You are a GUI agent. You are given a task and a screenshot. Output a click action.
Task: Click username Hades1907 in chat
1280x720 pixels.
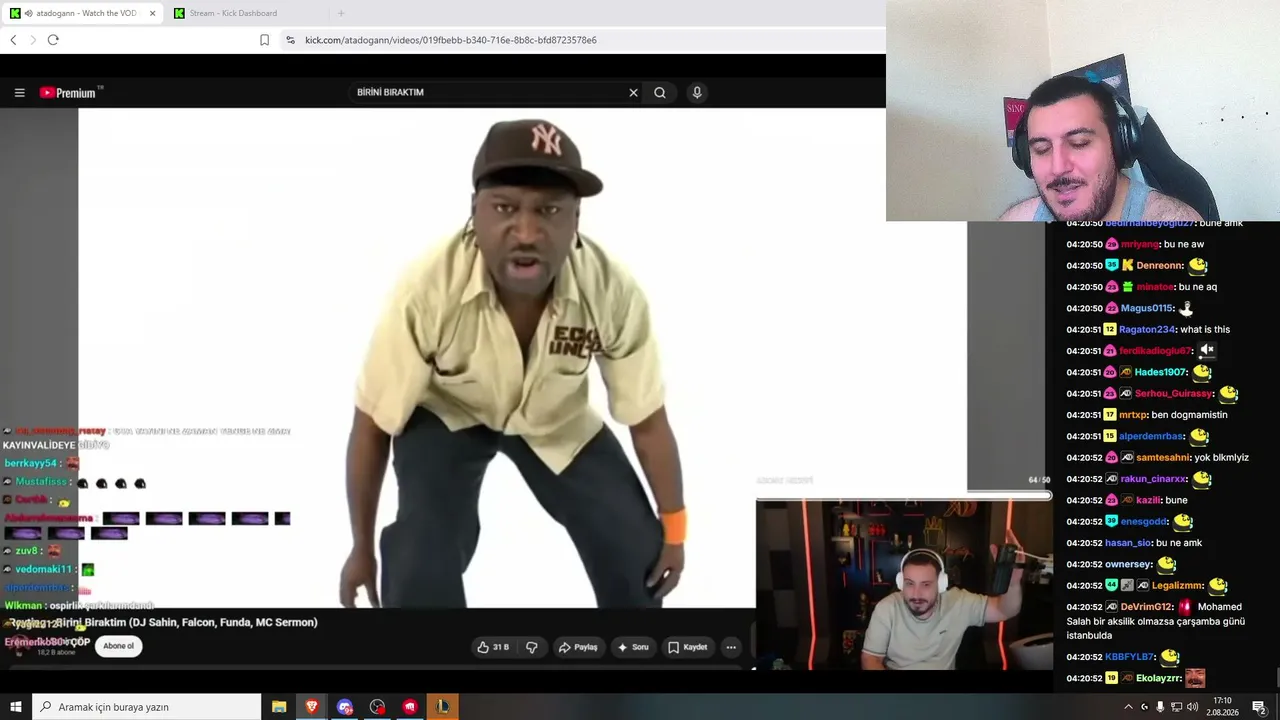tap(1160, 372)
